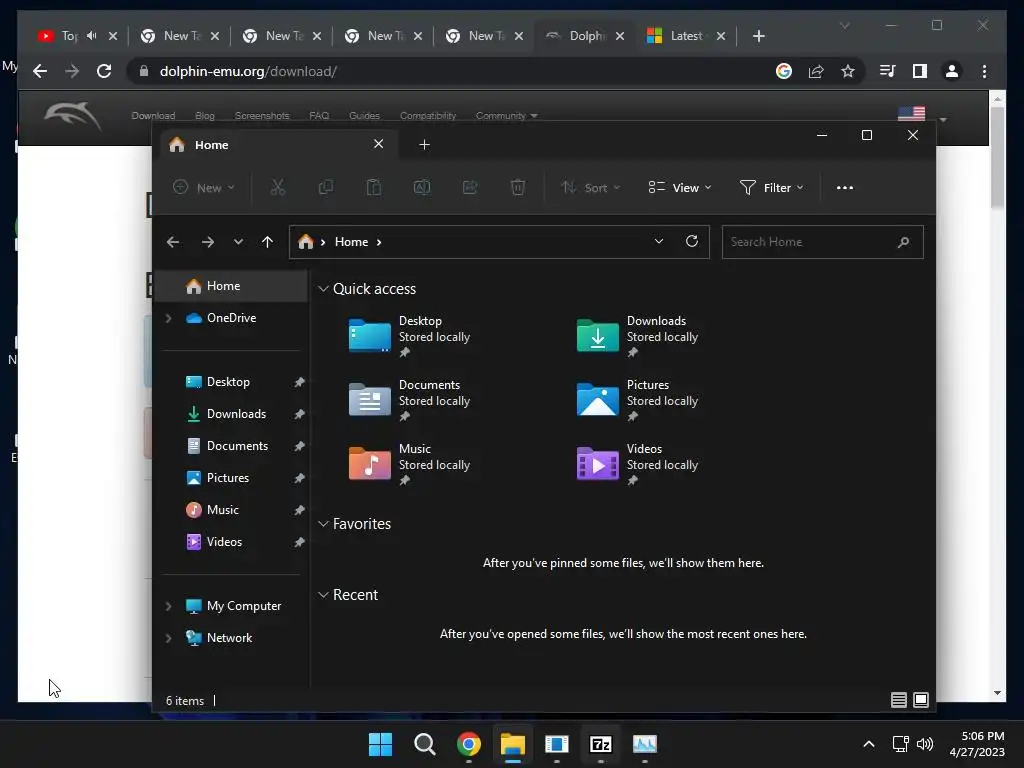1024x768 pixels.
Task: Open the Desktop folder in Quick access
Action: [409, 336]
